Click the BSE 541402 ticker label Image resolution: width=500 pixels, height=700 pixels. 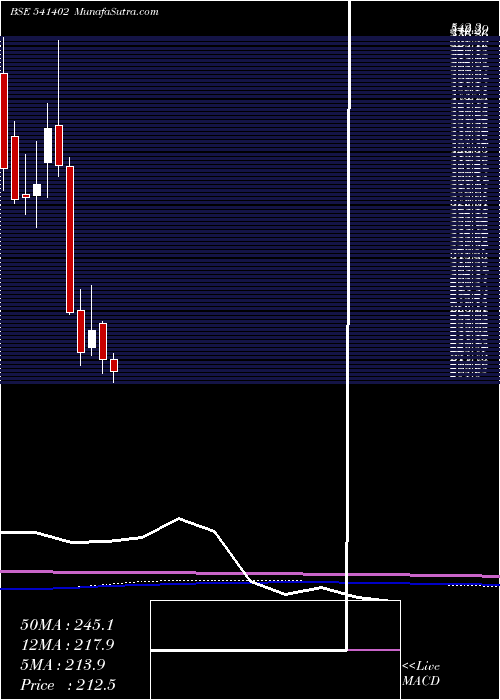coord(39,12)
